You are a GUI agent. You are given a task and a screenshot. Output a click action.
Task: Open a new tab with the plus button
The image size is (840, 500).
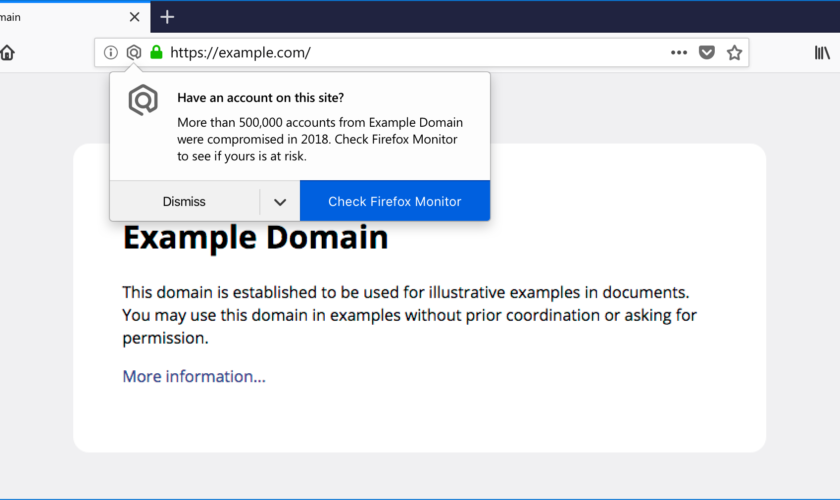point(167,17)
